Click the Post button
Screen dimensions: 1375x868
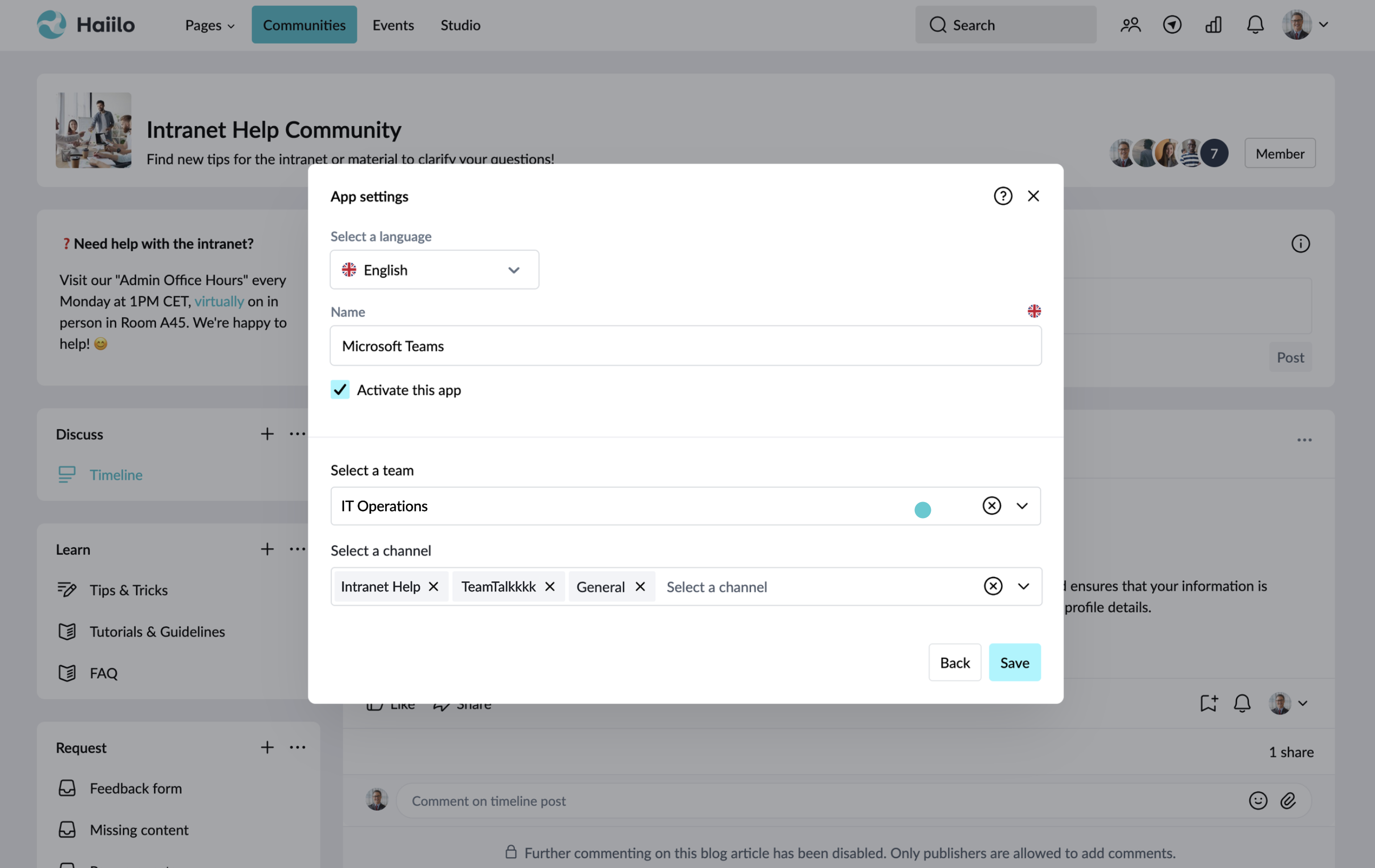tap(1290, 357)
